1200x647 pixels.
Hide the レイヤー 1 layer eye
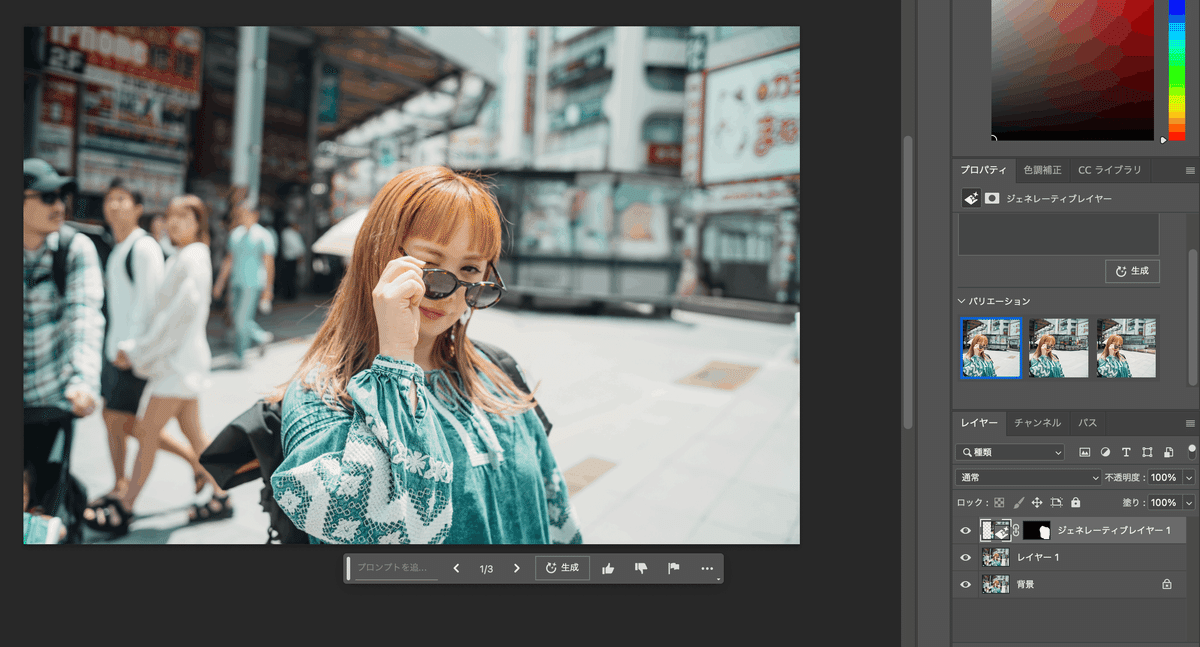[965, 557]
